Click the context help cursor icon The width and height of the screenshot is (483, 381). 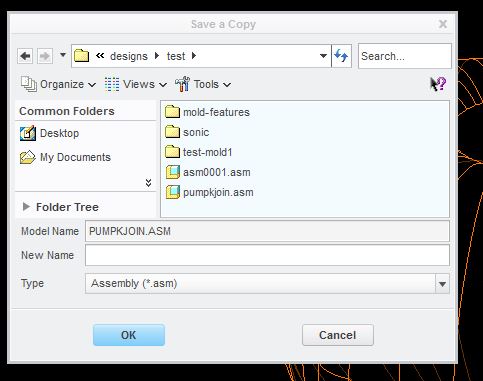point(438,84)
